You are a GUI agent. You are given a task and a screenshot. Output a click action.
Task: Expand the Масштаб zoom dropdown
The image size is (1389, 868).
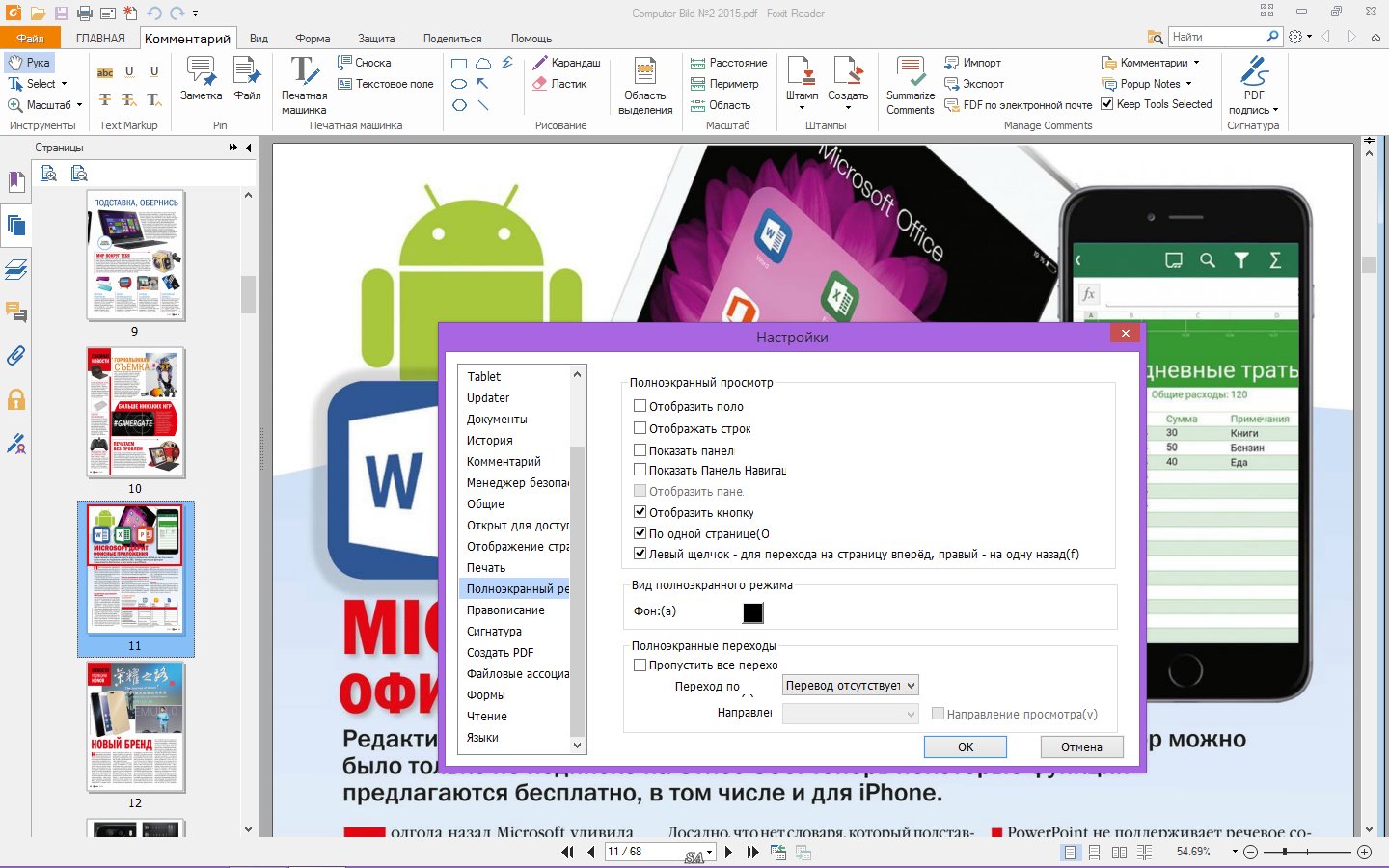point(79,105)
